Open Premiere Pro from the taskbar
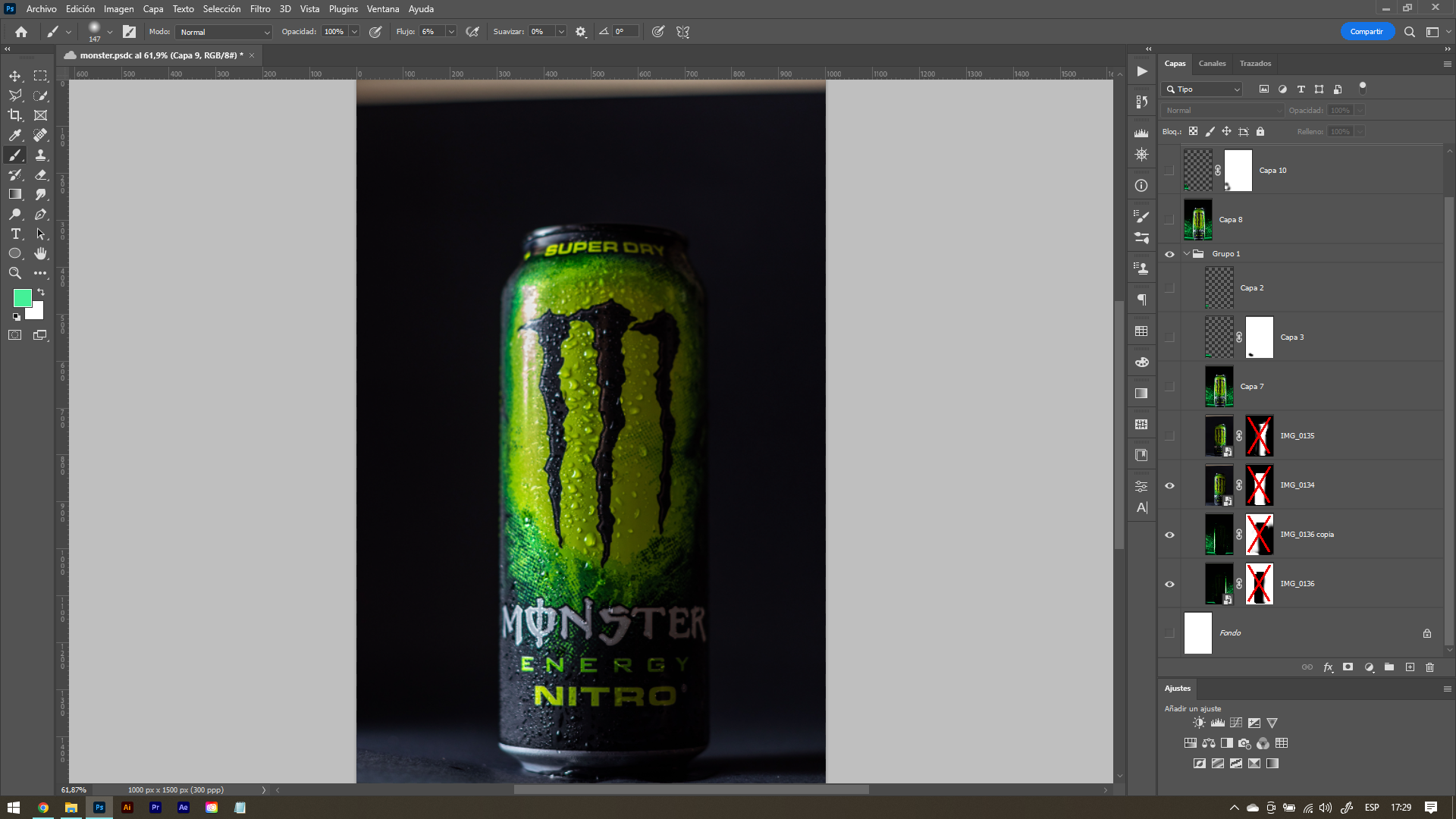Screen dimensions: 1456x819 (x=155, y=808)
